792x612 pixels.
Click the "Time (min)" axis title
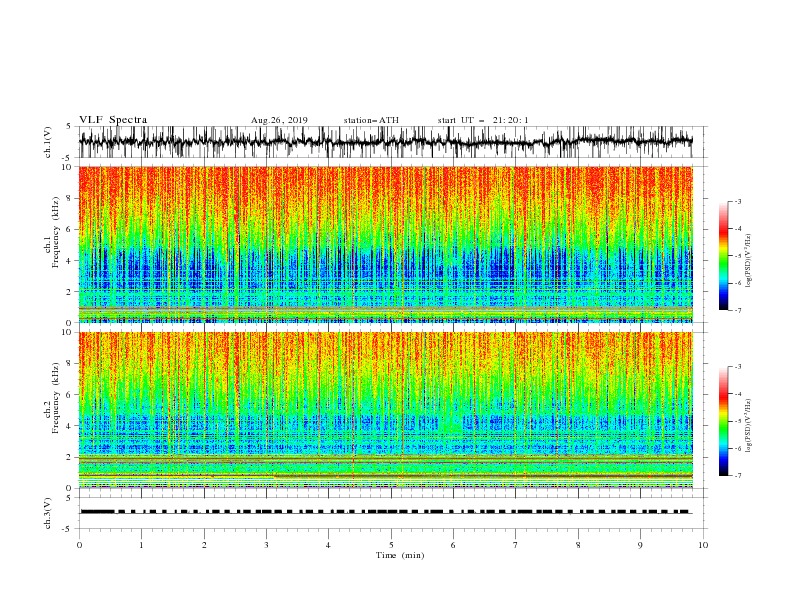pyautogui.click(x=400, y=555)
